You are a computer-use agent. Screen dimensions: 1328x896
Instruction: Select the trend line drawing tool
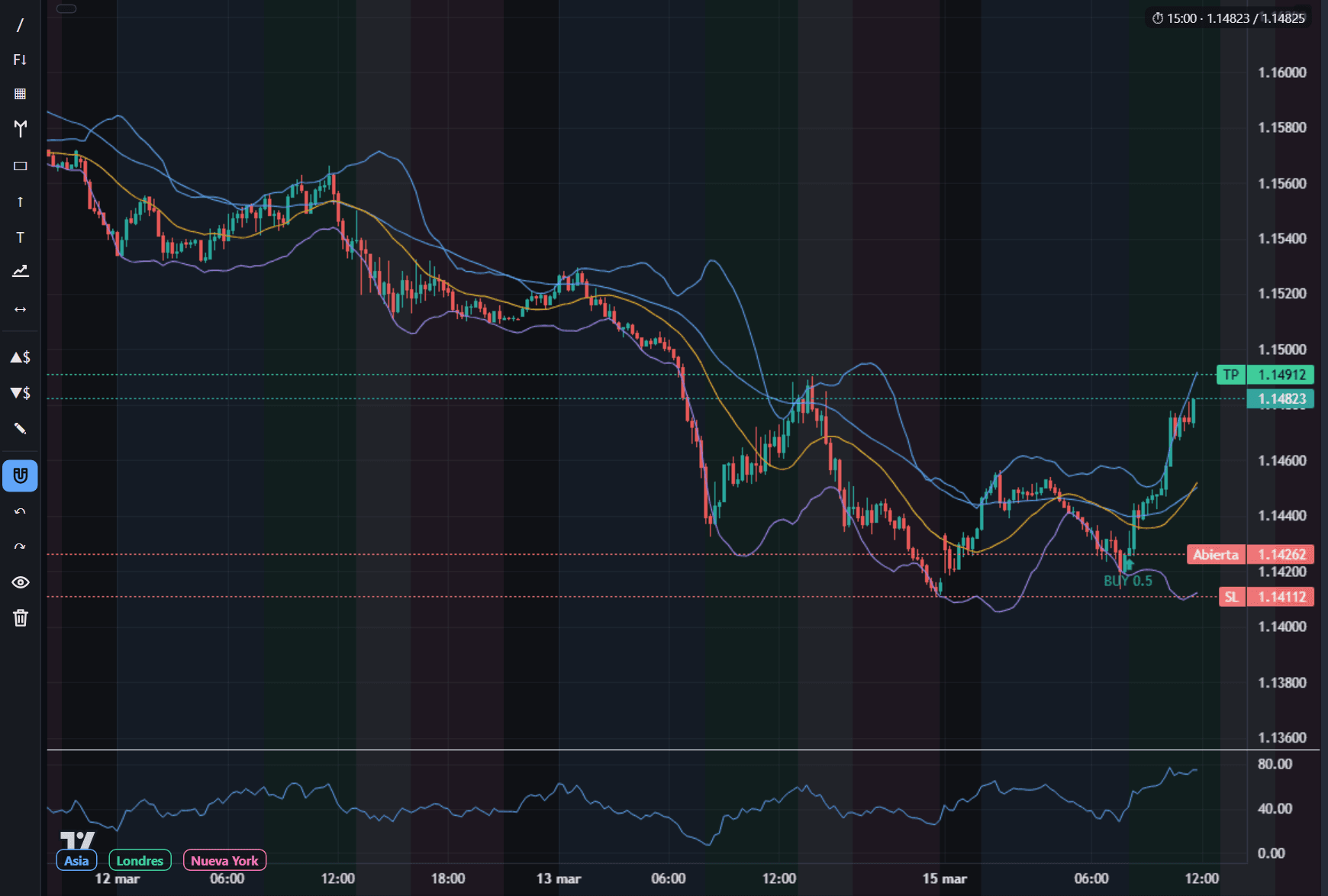(x=20, y=25)
